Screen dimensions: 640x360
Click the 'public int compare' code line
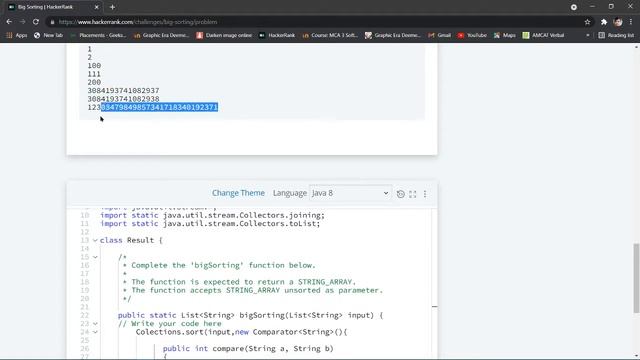pos(248,349)
